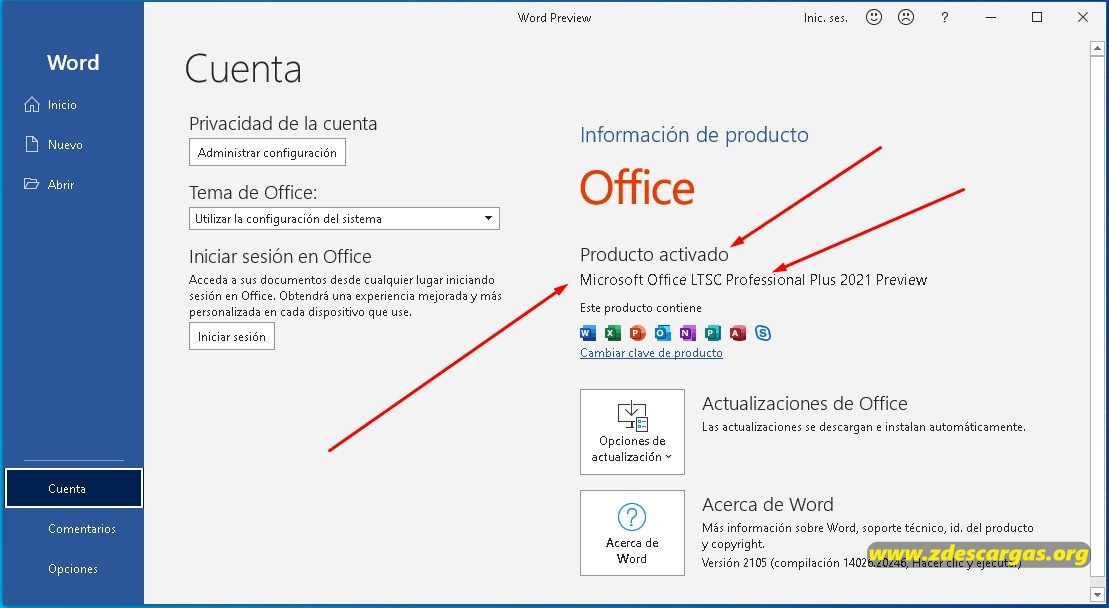This screenshot has height=608, width=1109.
Task: Click Inic. ses. in the title bar
Action: tap(825, 18)
